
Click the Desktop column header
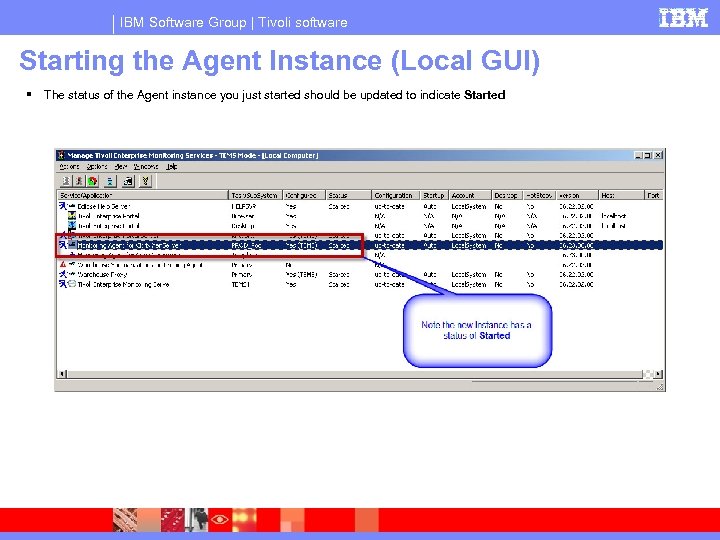coord(507,195)
